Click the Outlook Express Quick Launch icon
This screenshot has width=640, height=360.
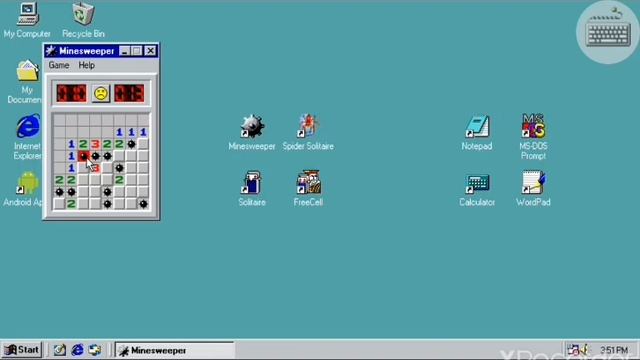(x=95, y=350)
